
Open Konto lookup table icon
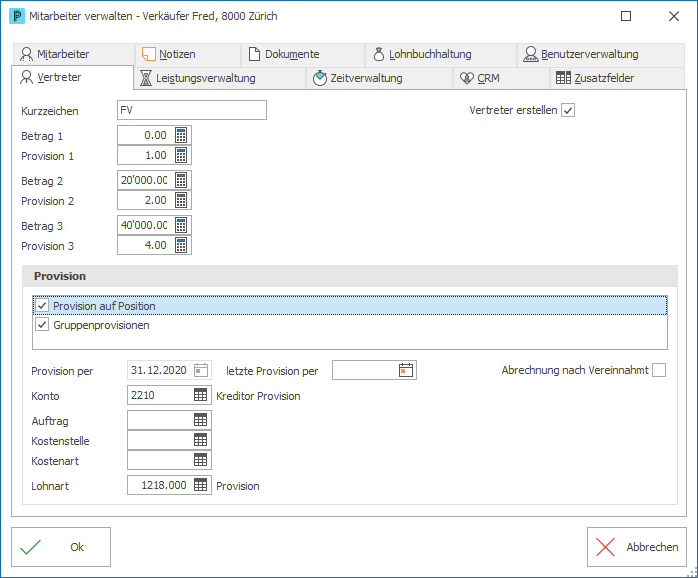coord(200,395)
